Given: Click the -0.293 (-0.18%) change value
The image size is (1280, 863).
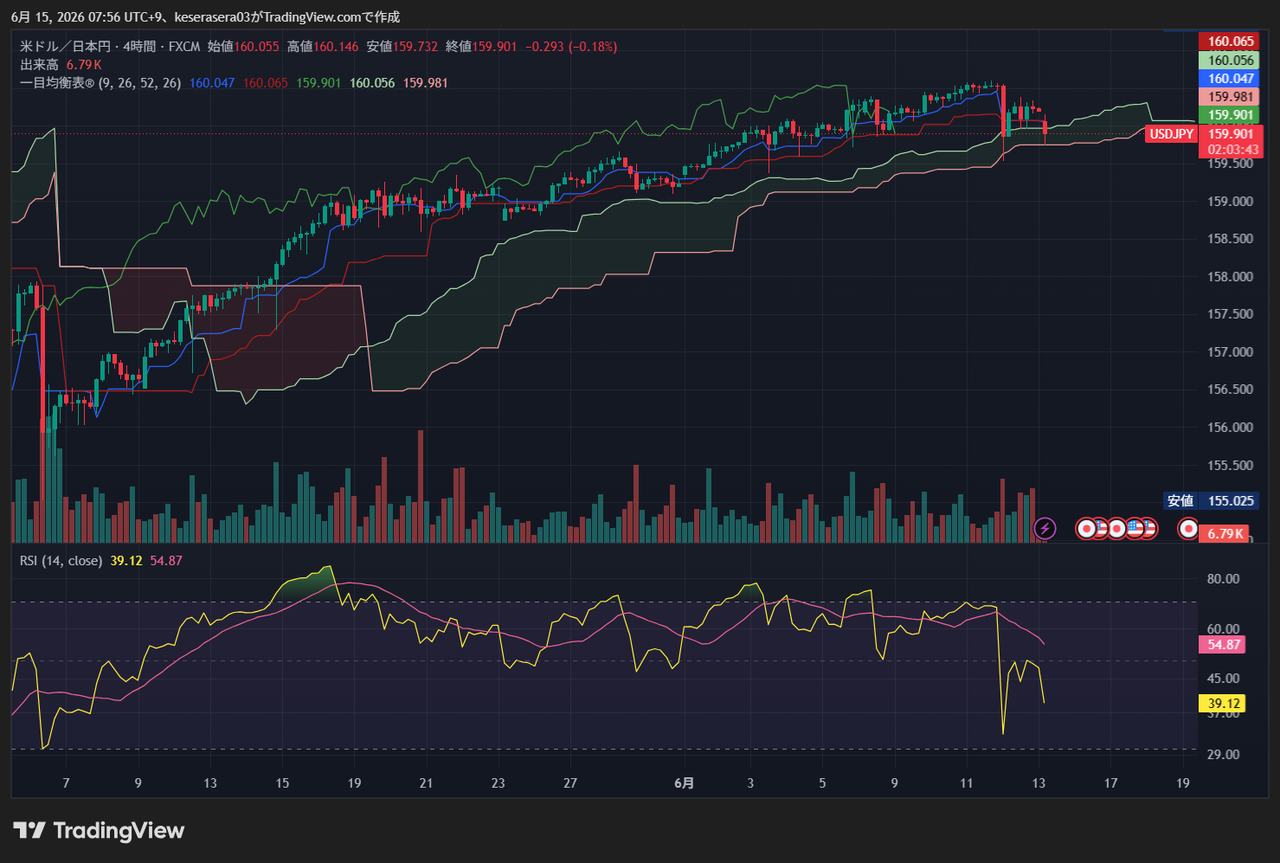Looking at the screenshot, I should tap(571, 46).
